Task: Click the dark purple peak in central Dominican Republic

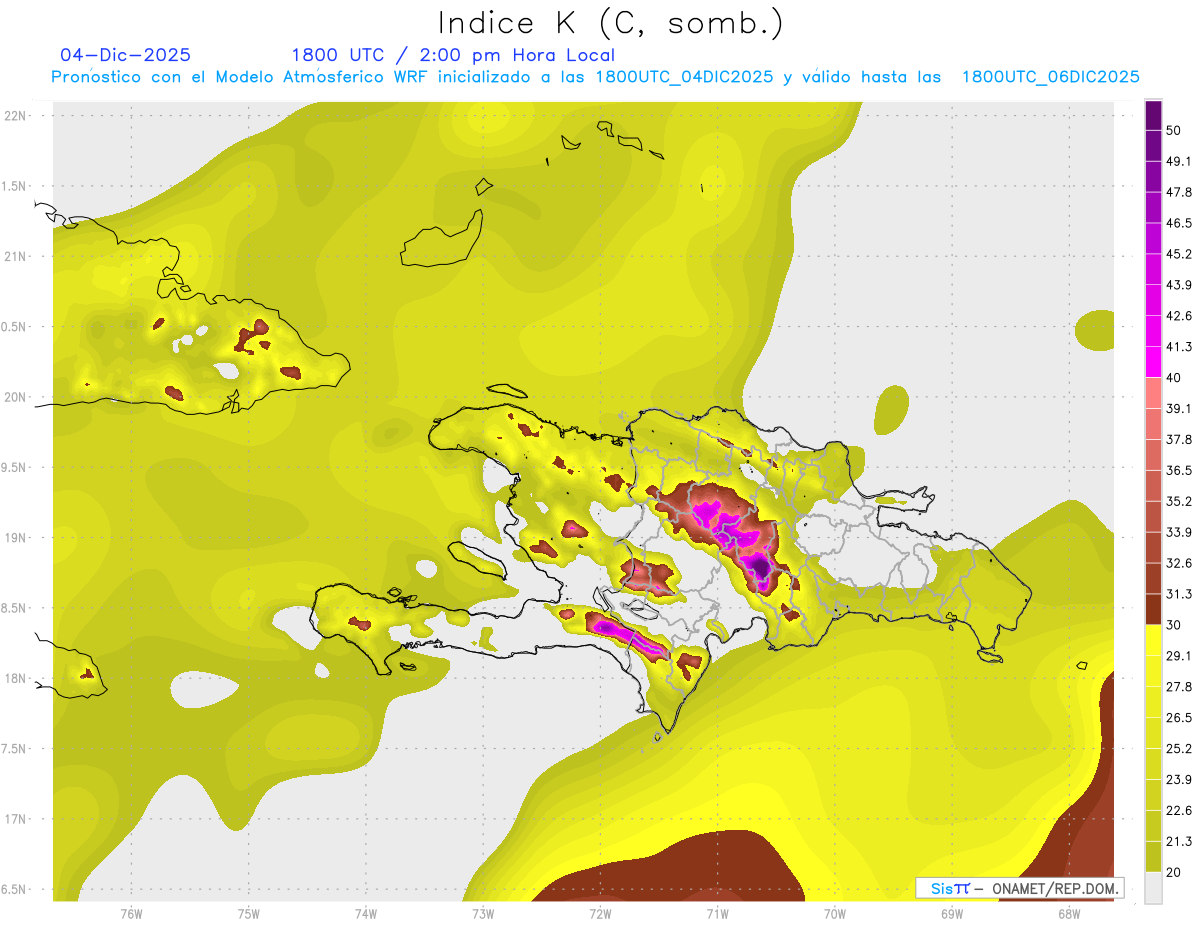Action: coord(761,569)
